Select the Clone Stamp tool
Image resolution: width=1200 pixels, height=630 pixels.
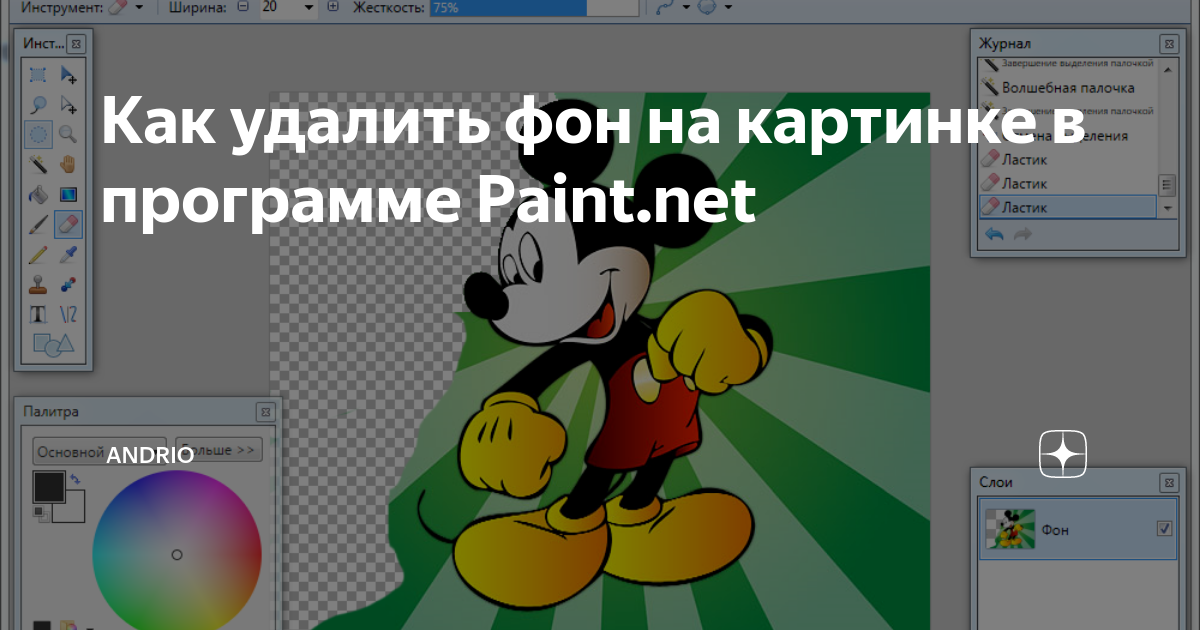pyautogui.click(x=38, y=284)
